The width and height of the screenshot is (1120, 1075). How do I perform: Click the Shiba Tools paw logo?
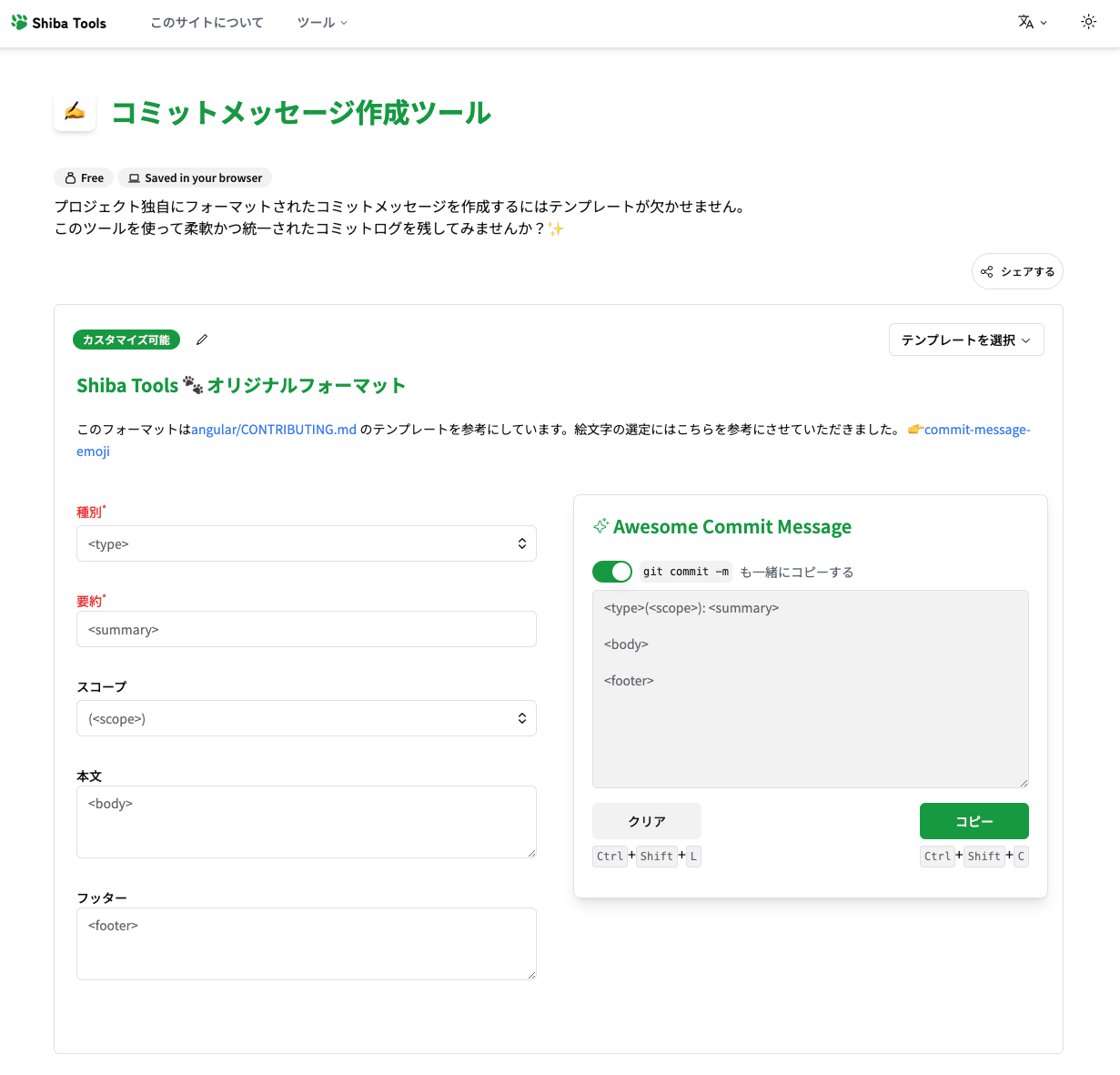(x=17, y=22)
